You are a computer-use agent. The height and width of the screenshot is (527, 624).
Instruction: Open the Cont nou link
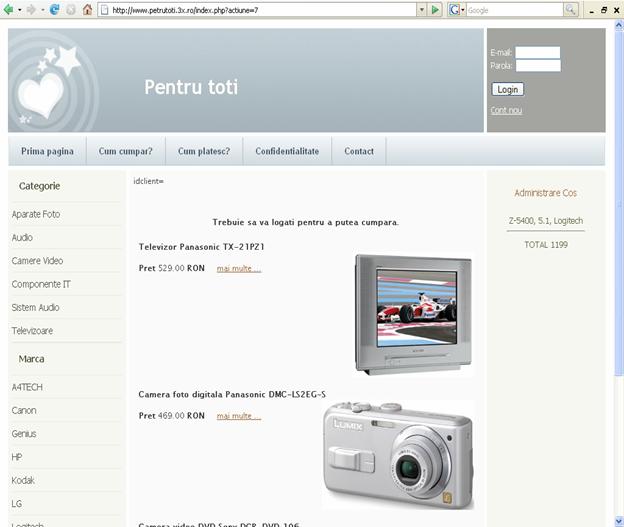pos(506,110)
